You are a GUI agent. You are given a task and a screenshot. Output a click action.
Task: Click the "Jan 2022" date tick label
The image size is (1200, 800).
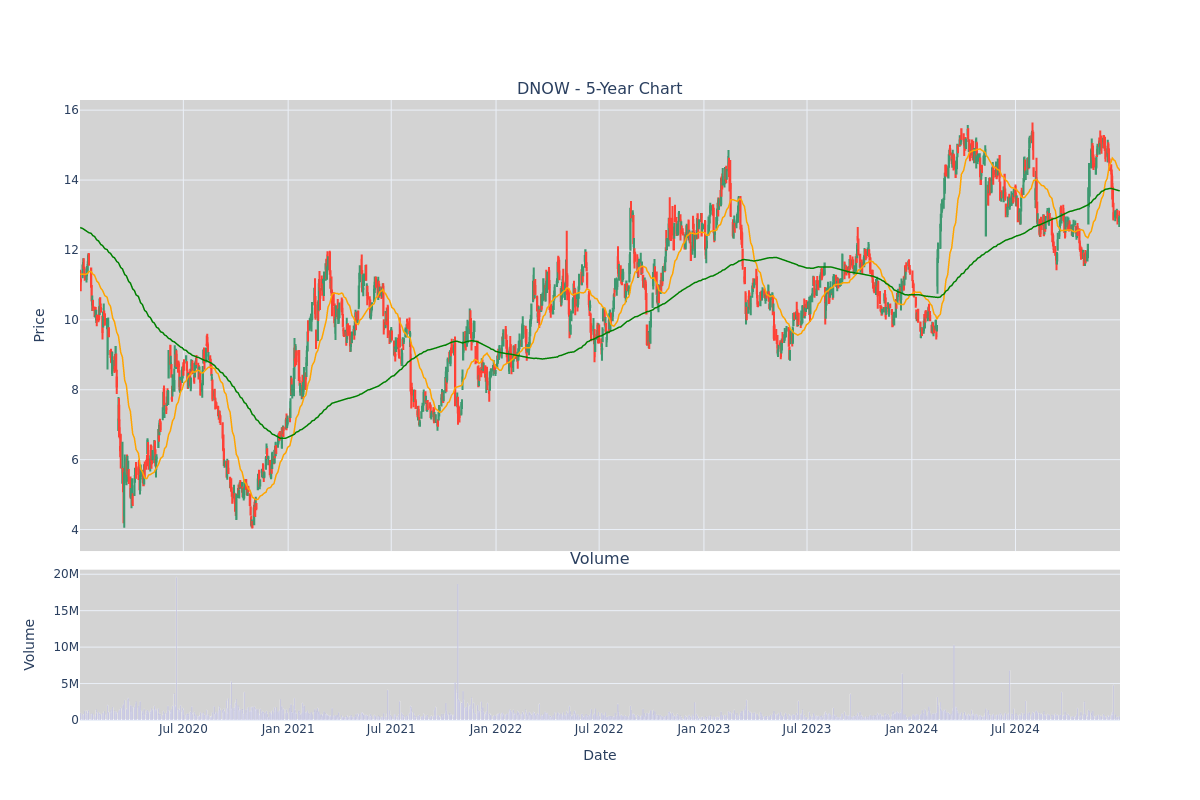(x=496, y=729)
